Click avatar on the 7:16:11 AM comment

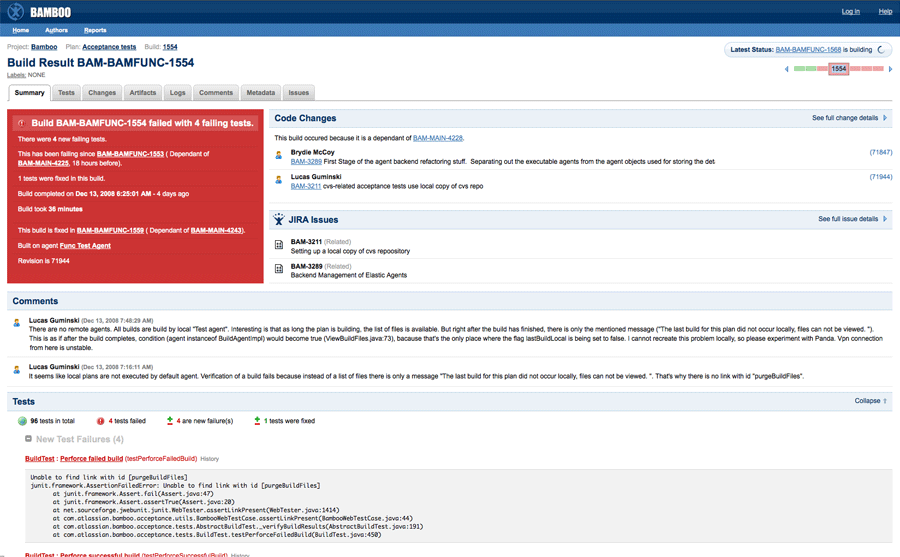pos(17,370)
